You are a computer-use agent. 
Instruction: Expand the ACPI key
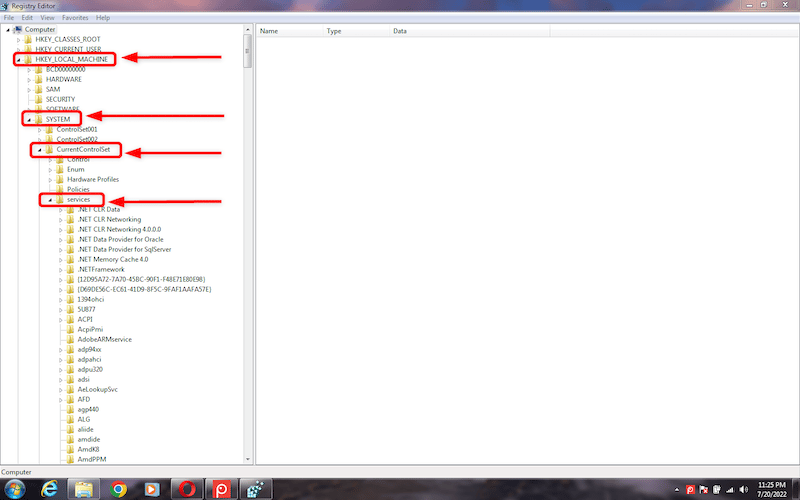click(61, 319)
